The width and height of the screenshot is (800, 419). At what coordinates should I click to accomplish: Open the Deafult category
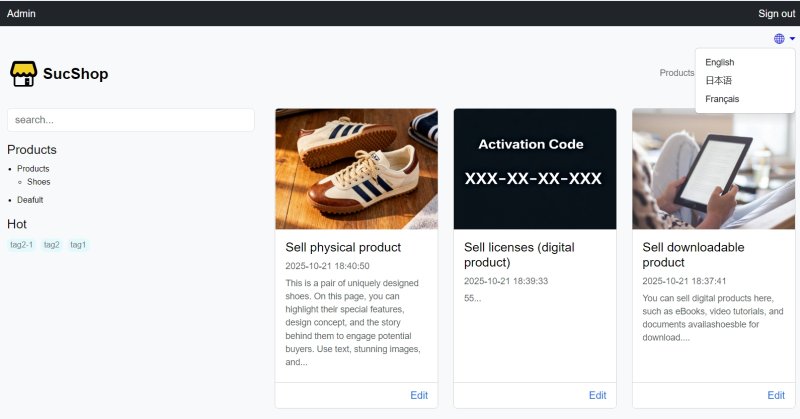coord(30,200)
